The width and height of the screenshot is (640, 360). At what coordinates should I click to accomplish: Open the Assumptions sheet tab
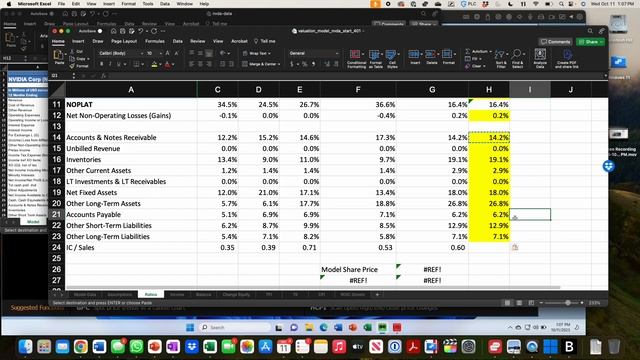tap(120, 294)
